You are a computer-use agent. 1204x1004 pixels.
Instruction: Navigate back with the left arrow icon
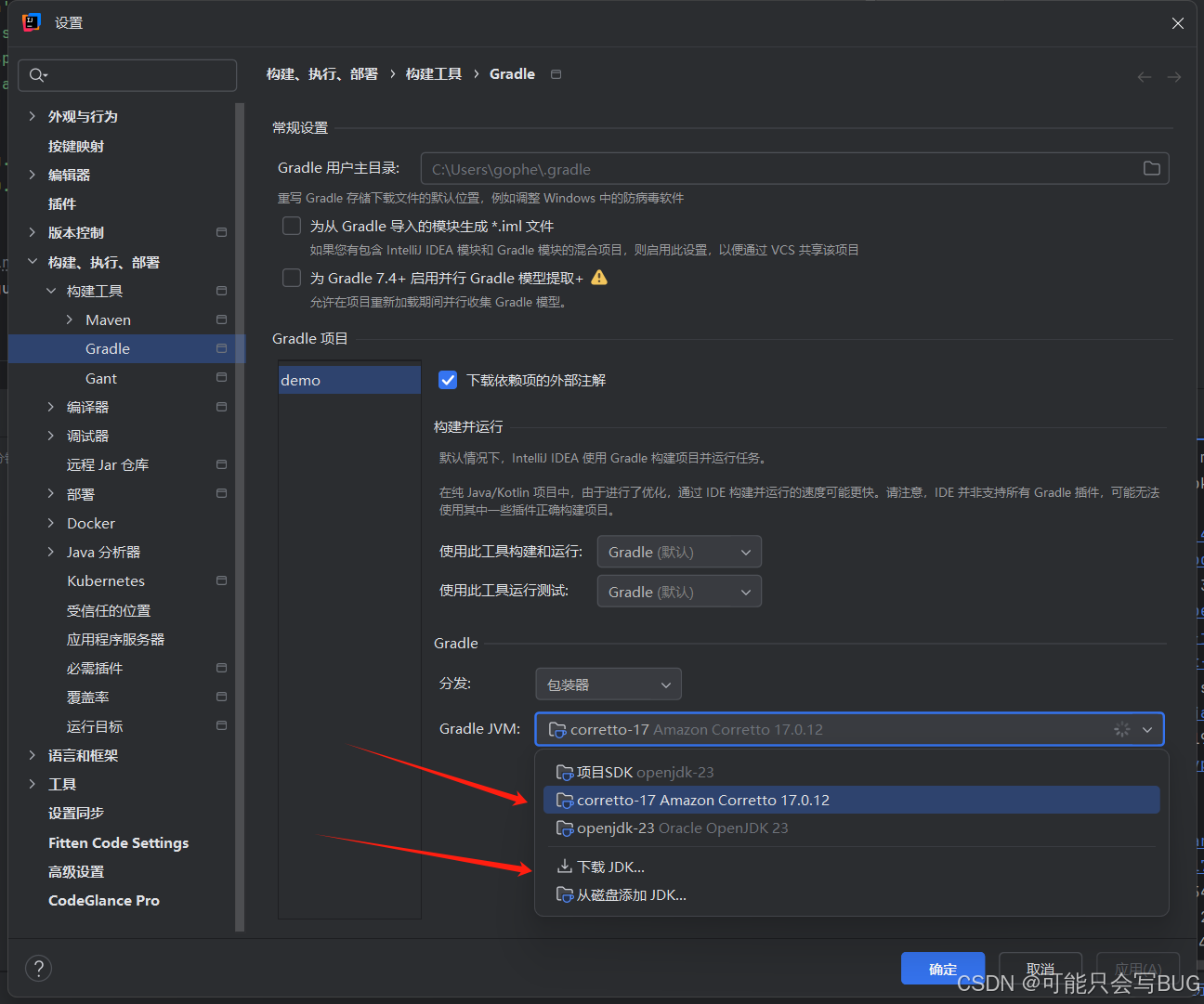[1145, 77]
